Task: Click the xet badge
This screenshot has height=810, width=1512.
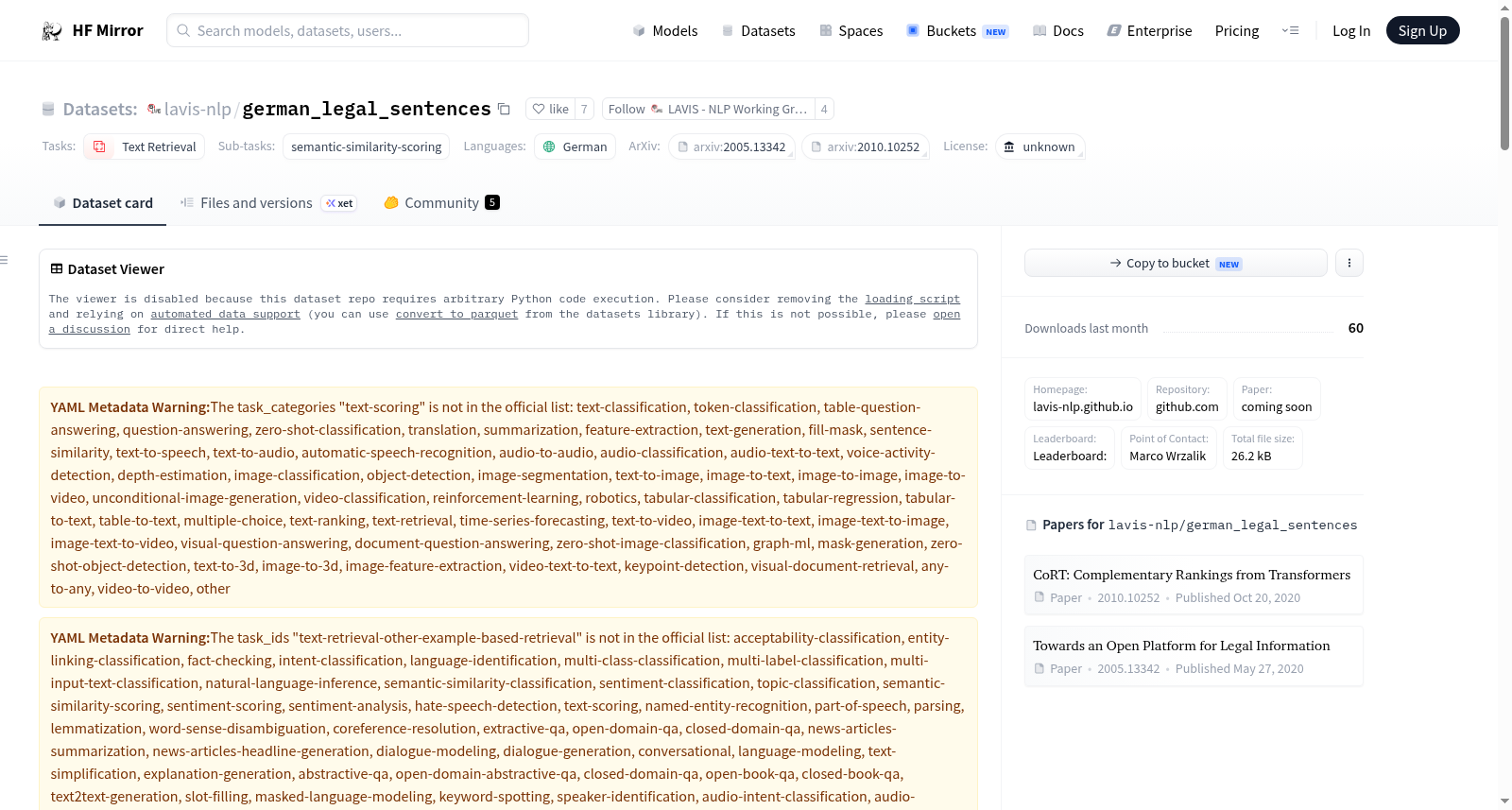Action: pos(339,203)
